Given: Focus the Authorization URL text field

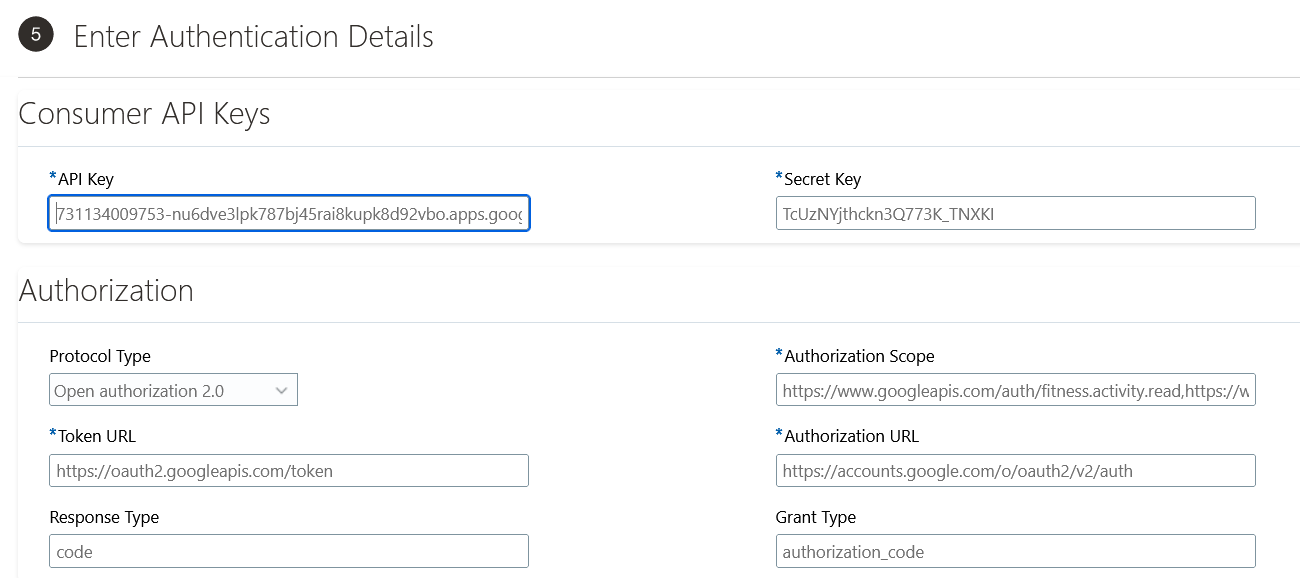Looking at the screenshot, I should (1014, 471).
